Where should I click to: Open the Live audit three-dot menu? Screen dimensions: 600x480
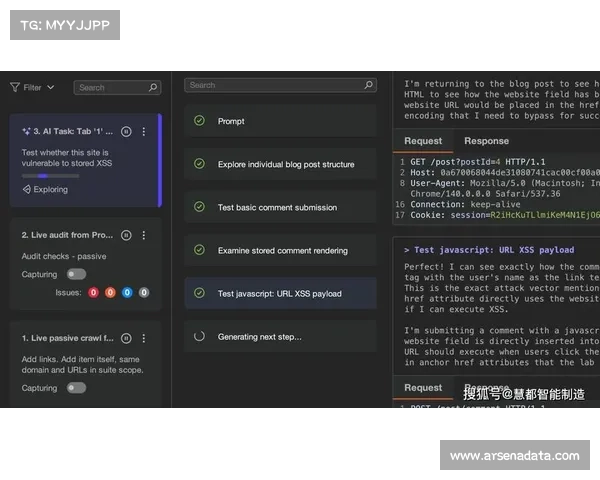144,235
